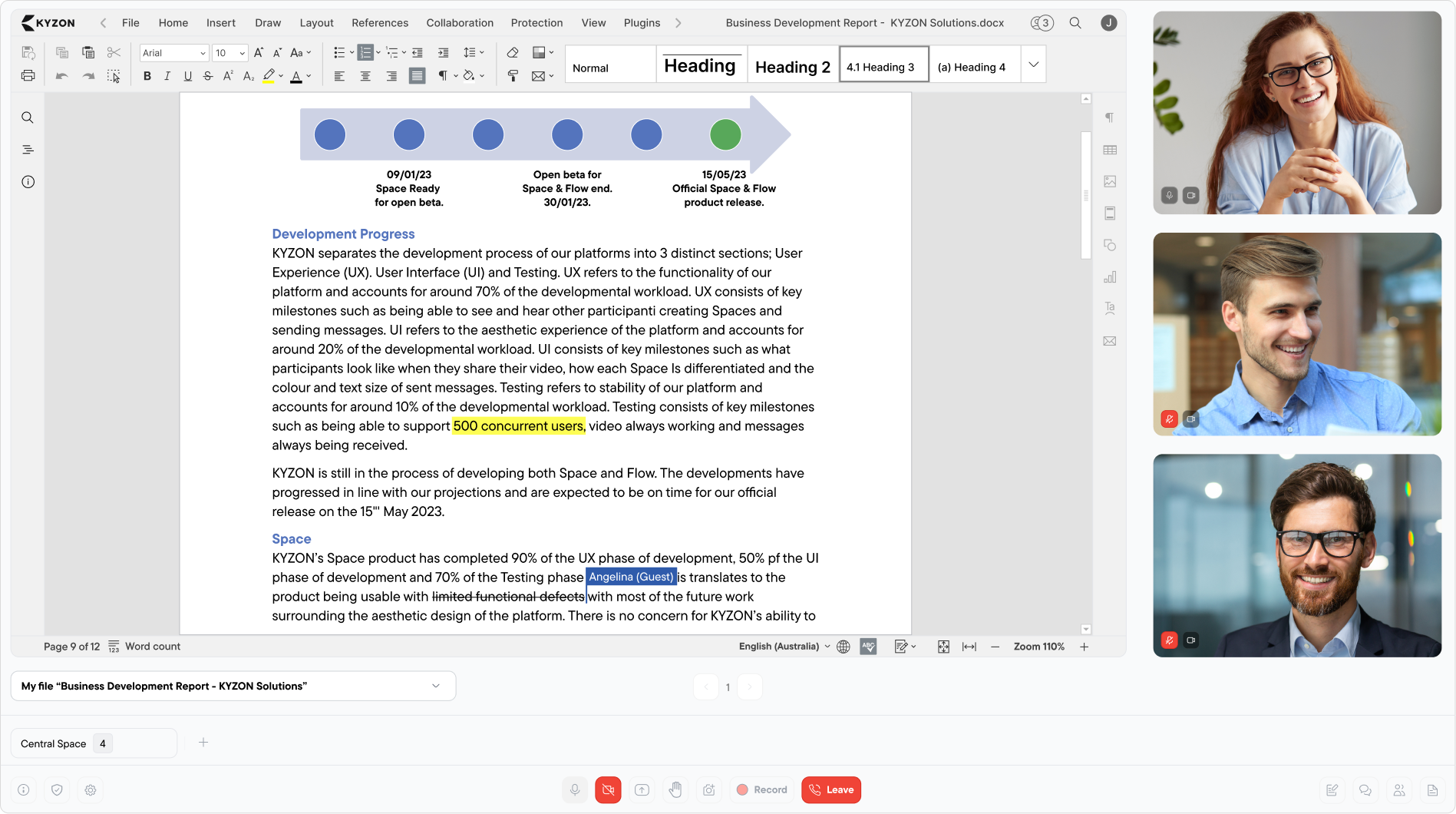Open the document info icon in left sidebar
The height and width of the screenshot is (814, 1456).
[x=28, y=182]
